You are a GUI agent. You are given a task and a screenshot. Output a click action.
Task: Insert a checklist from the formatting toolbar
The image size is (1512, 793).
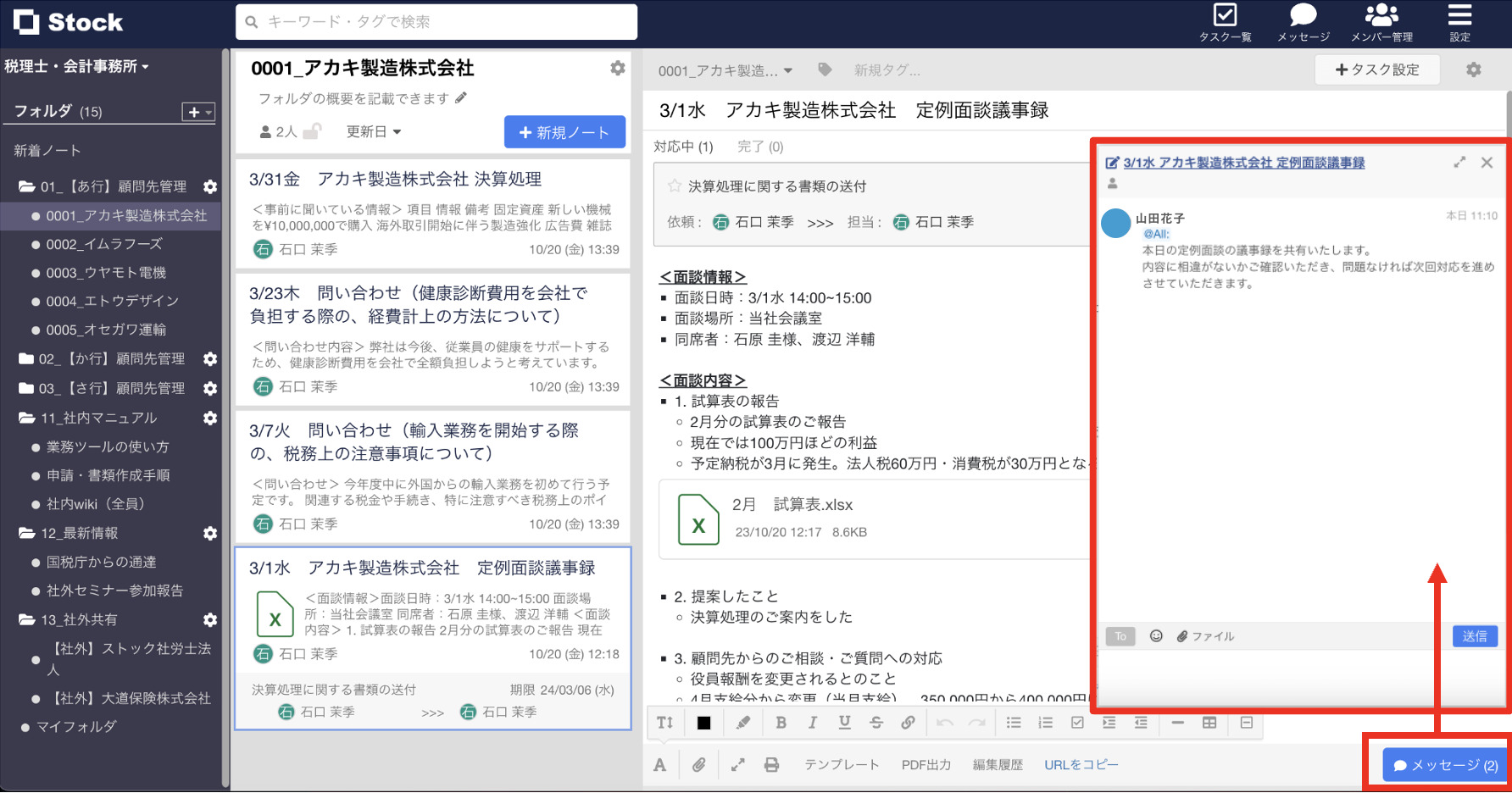[1078, 723]
